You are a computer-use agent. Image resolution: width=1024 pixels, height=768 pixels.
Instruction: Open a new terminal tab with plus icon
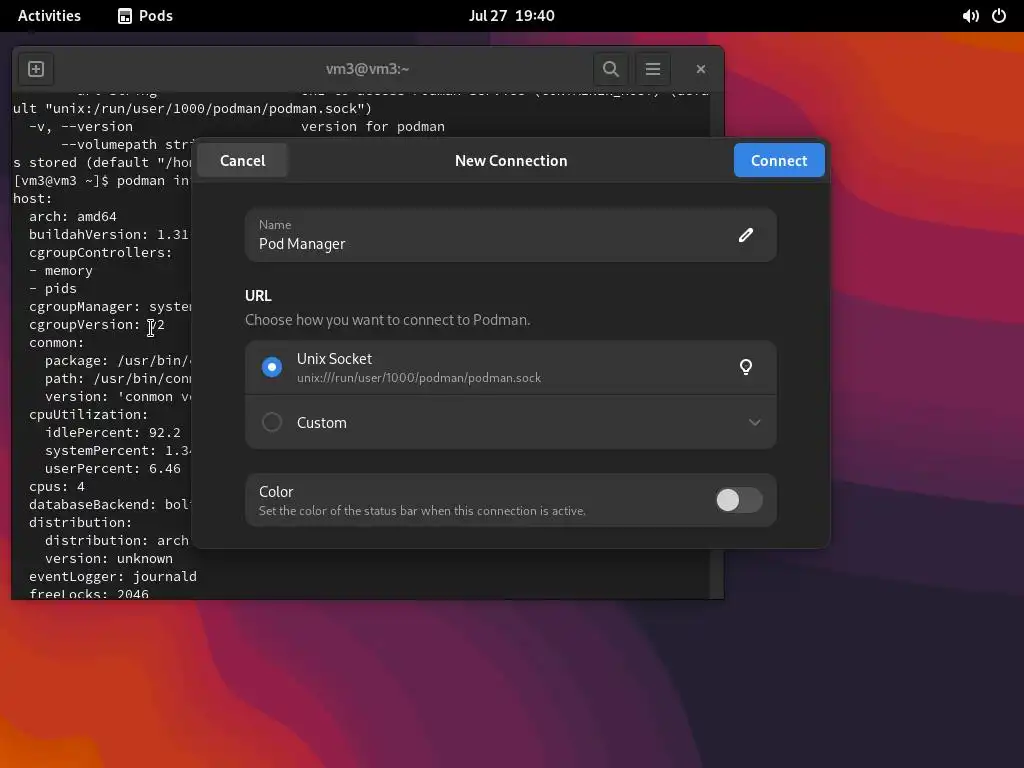[x=36, y=69]
